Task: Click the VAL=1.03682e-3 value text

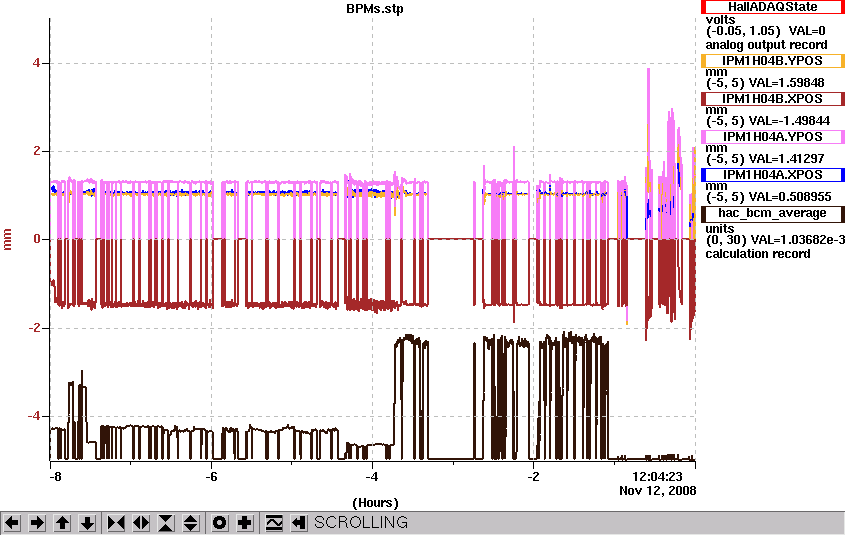Action: (799, 240)
